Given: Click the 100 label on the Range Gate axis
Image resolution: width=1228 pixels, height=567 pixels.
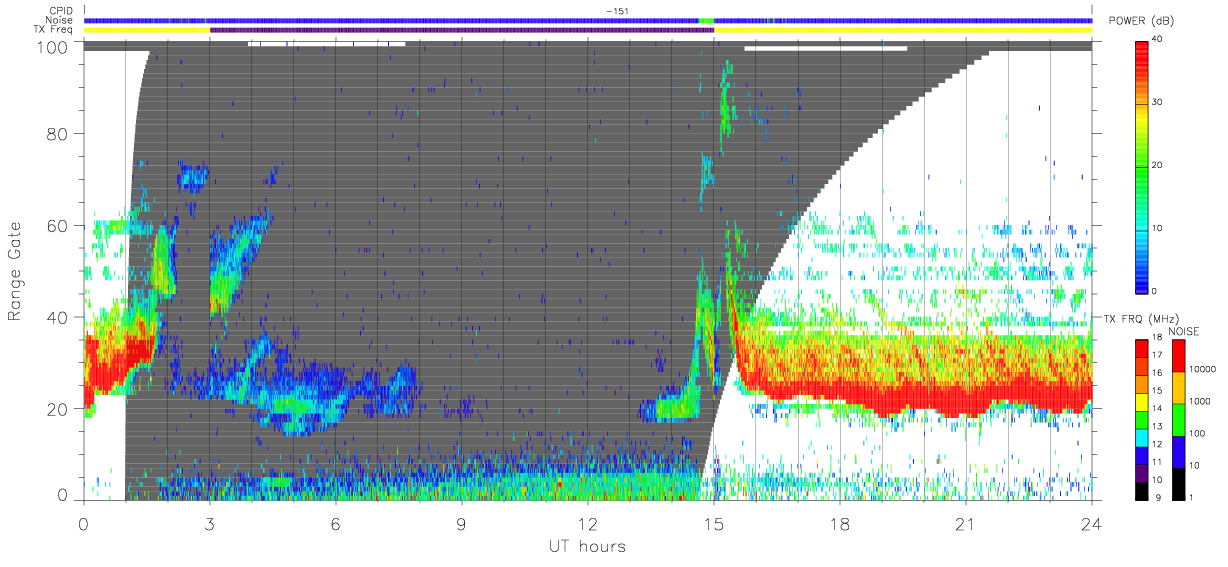Looking at the screenshot, I should coord(53,47).
